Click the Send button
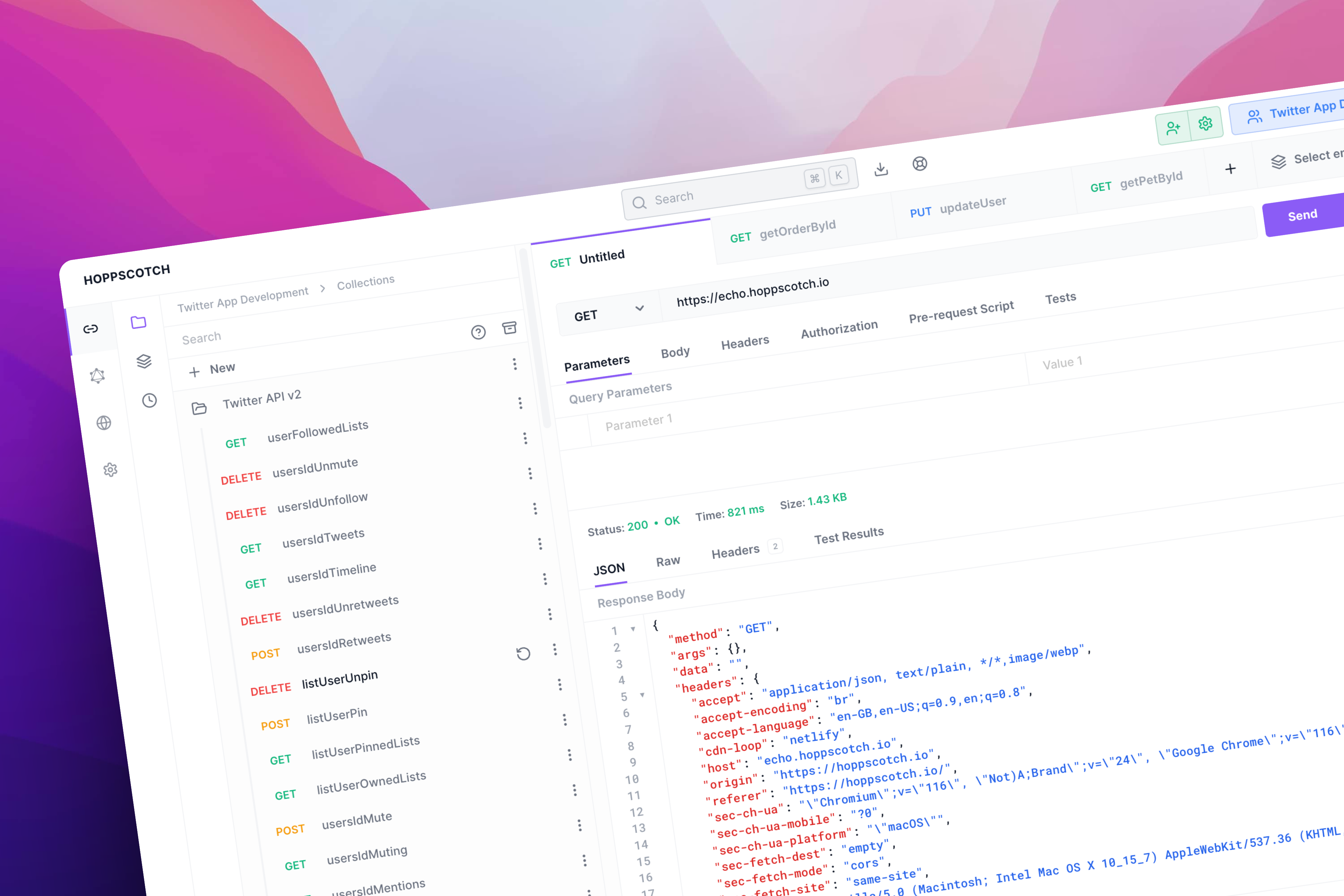Image resolution: width=1344 pixels, height=896 pixels. point(1303,215)
